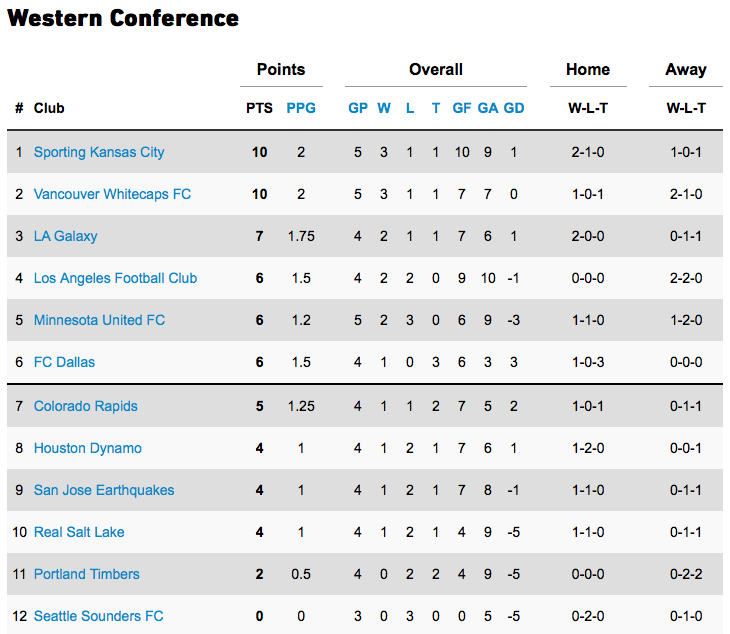This screenshot has width=730, height=634.
Task: Open the LA Galaxy club page
Action: coord(66,236)
